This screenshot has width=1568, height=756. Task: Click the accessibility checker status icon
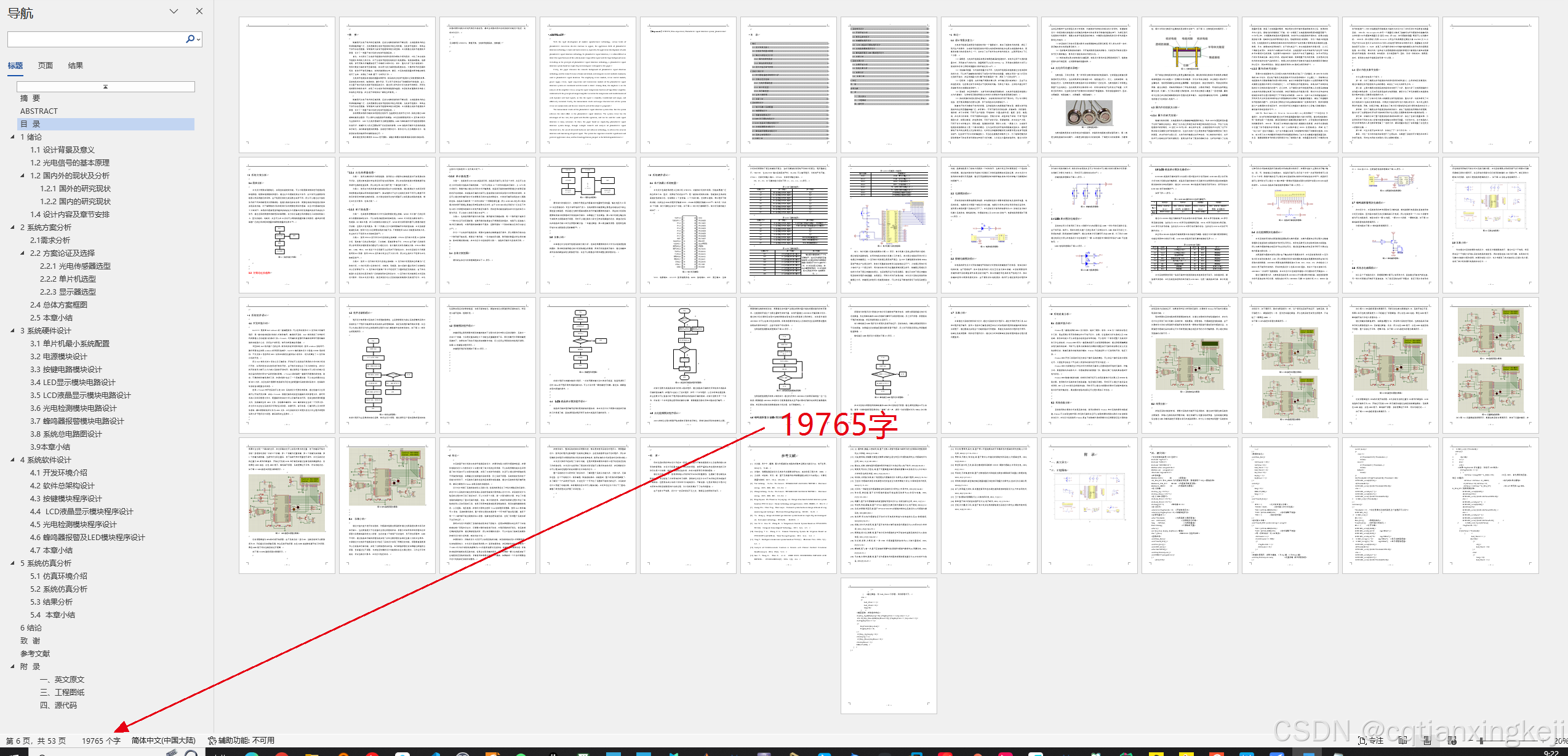point(212,741)
